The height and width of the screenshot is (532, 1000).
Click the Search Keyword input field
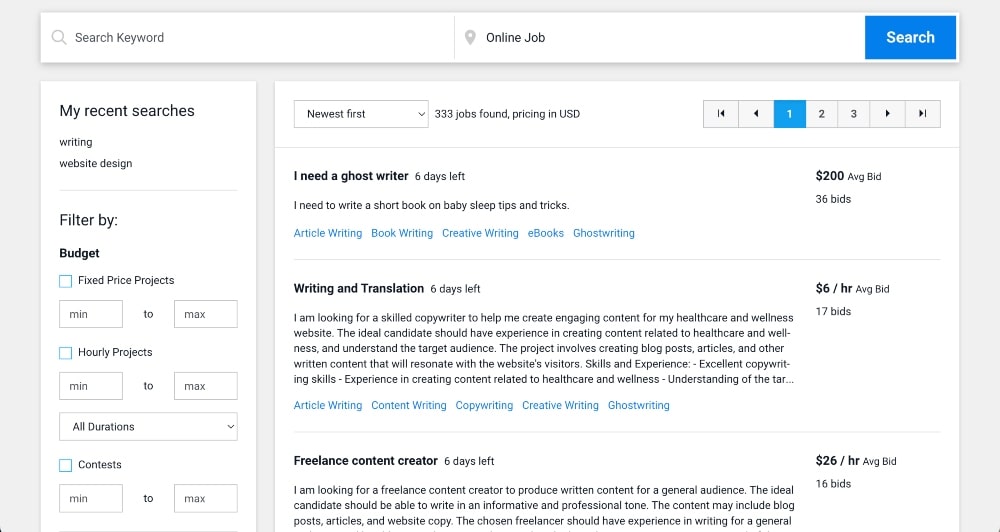260,38
